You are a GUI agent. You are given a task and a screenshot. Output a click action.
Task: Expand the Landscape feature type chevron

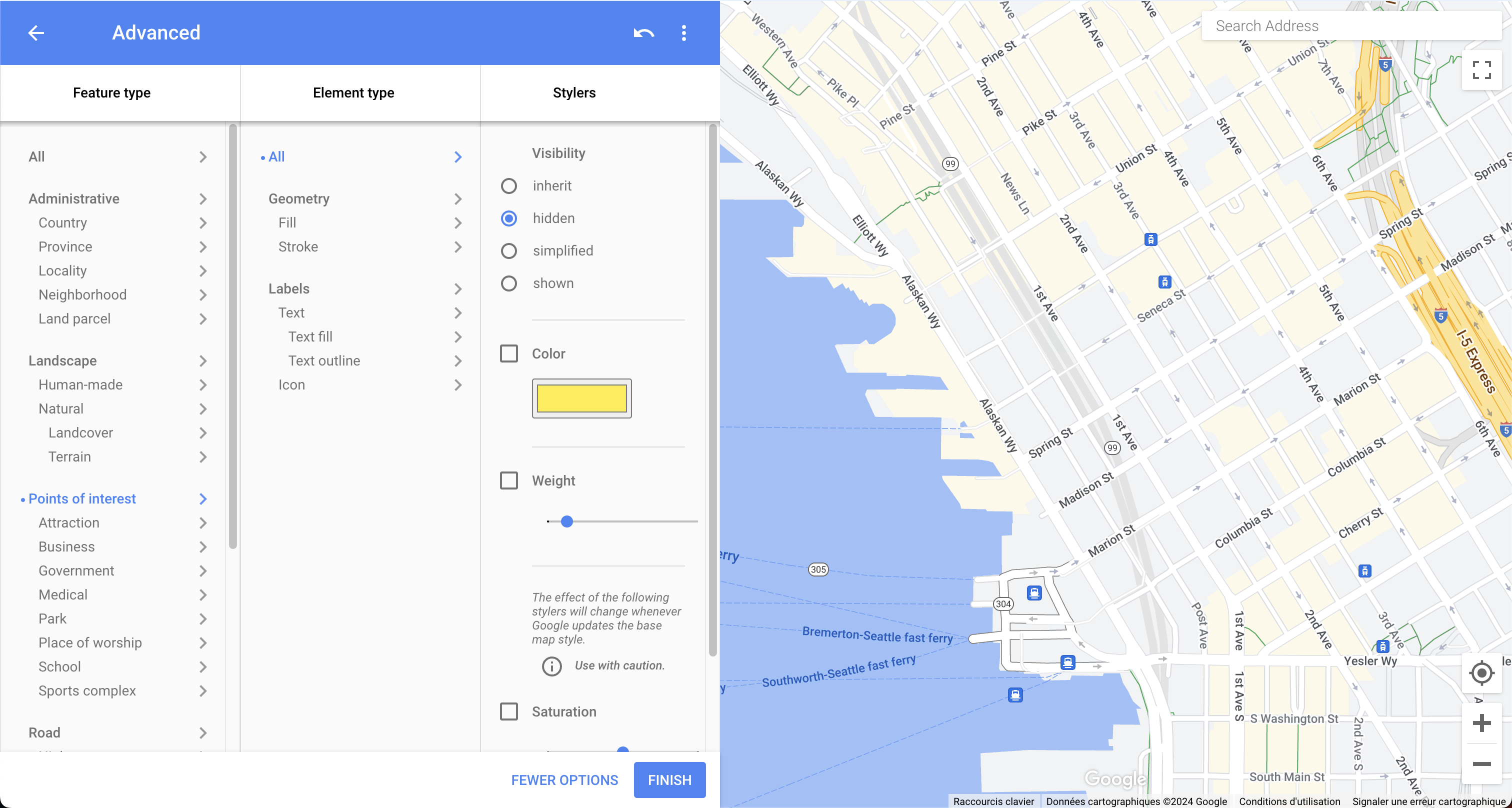[x=202, y=361]
